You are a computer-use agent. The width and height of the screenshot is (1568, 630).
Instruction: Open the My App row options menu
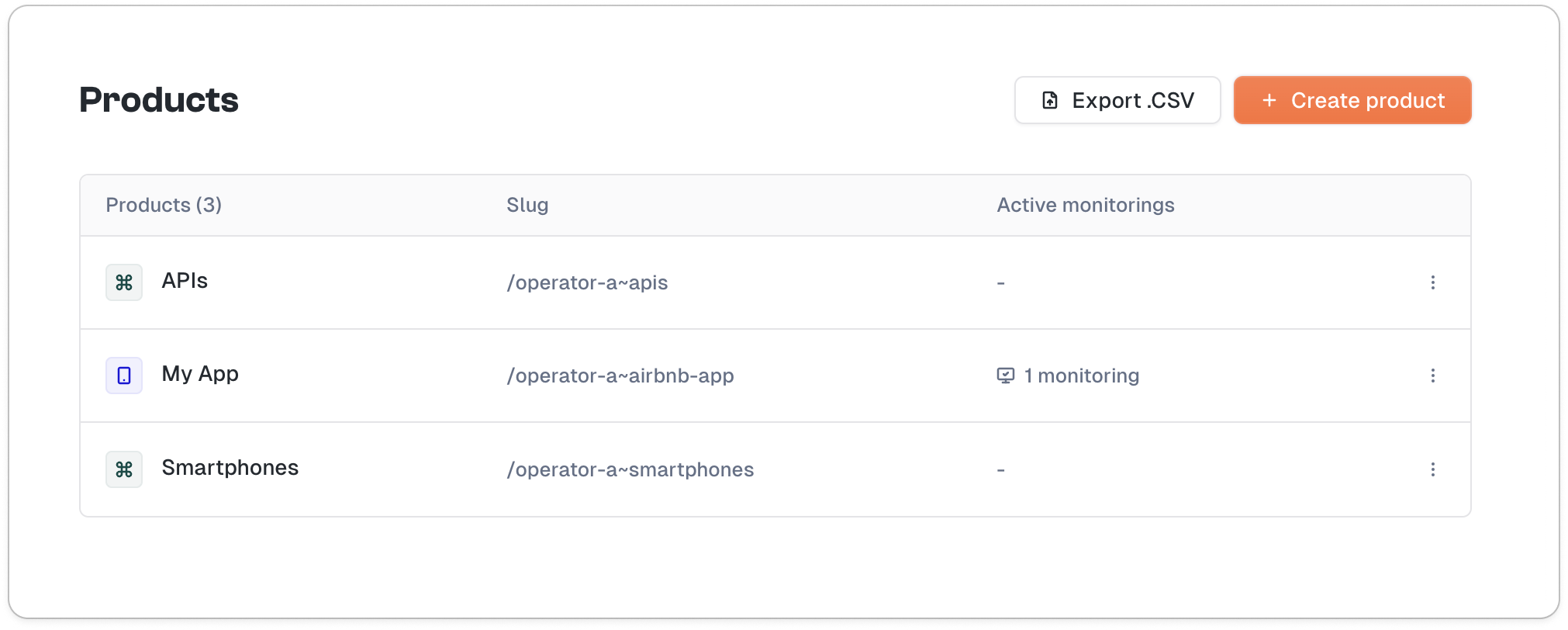[x=1432, y=376]
